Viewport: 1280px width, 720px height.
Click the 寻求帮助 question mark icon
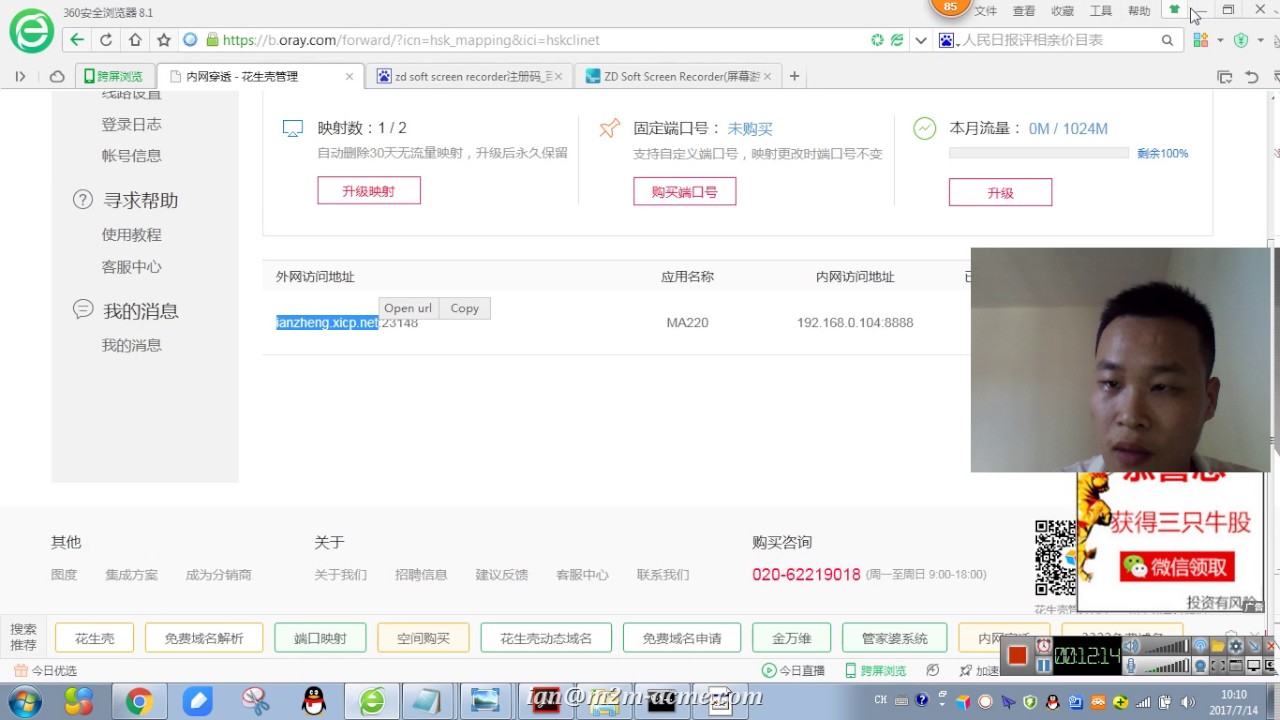pos(83,199)
